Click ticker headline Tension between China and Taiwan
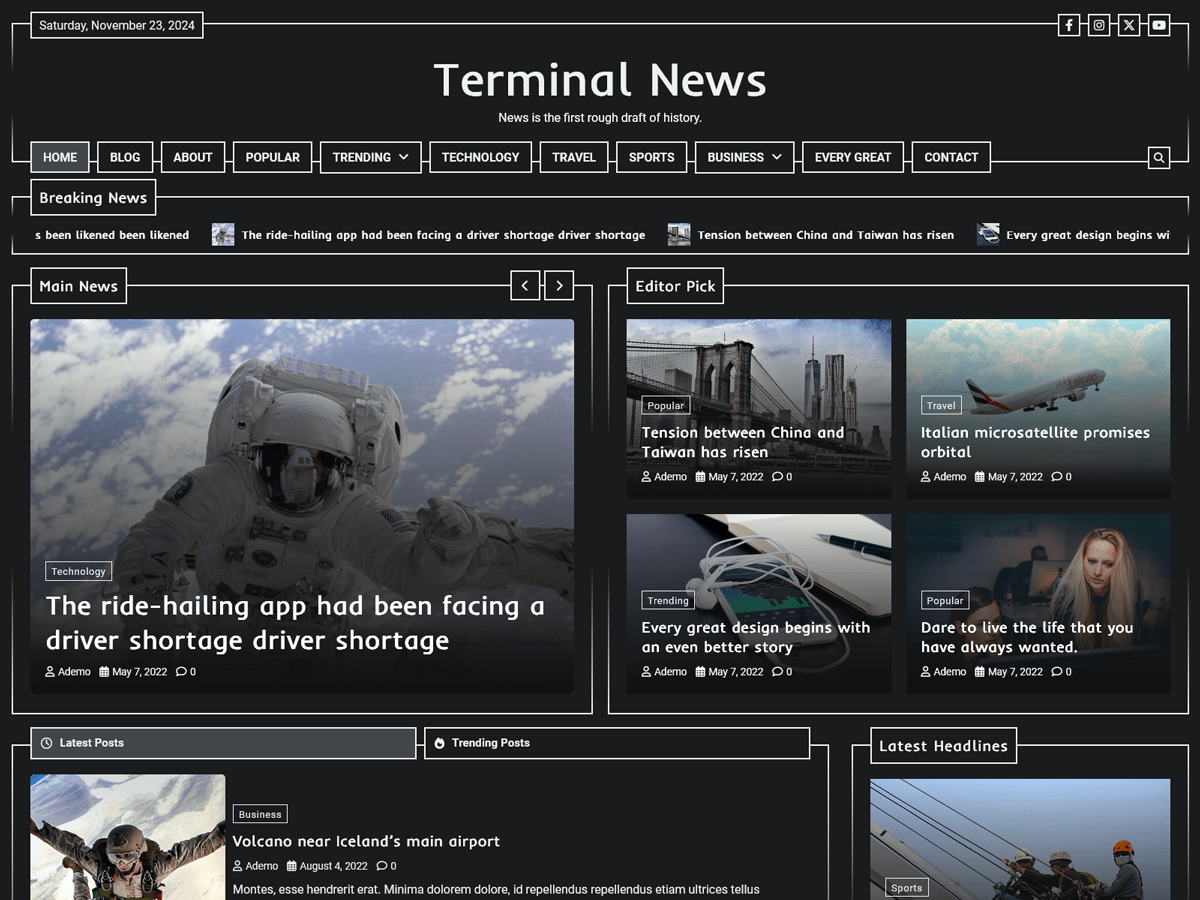Image resolution: width=1200 pixels, height=900 pixels. click(826, 235)
